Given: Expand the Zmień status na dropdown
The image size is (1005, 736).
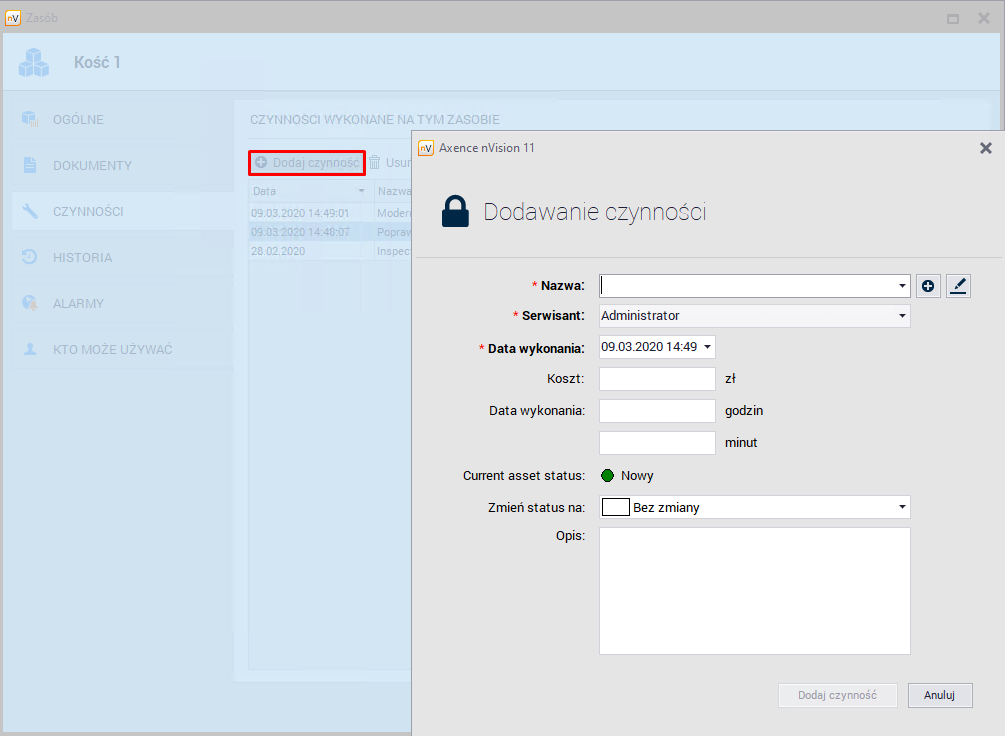Looking at the screenshot, I should point(902,507).
